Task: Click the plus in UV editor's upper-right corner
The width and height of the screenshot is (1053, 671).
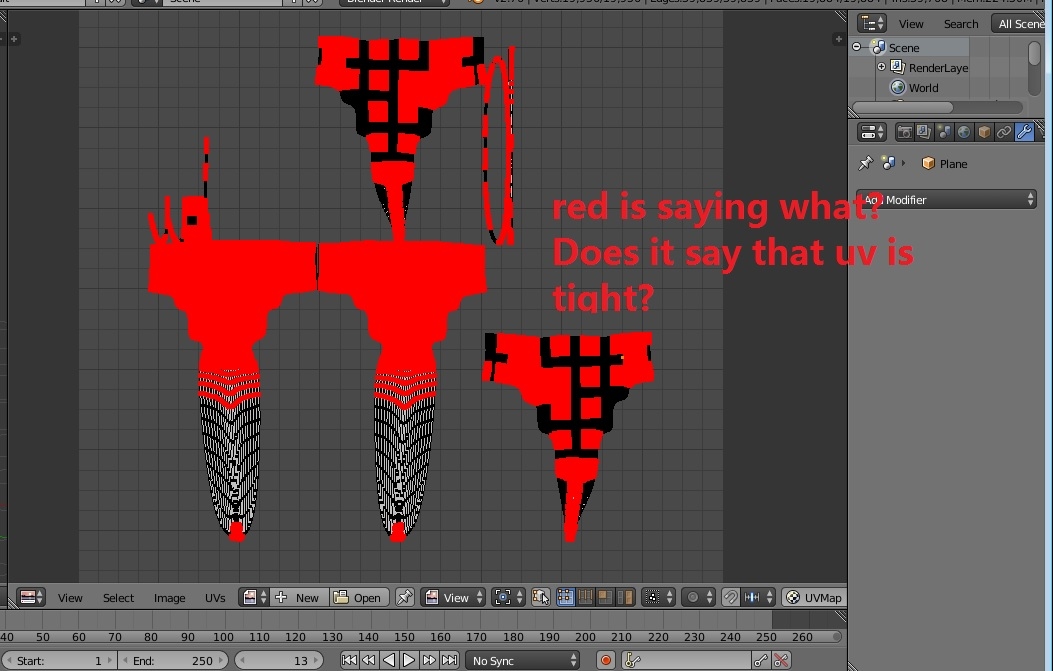Action: (838, 39)
